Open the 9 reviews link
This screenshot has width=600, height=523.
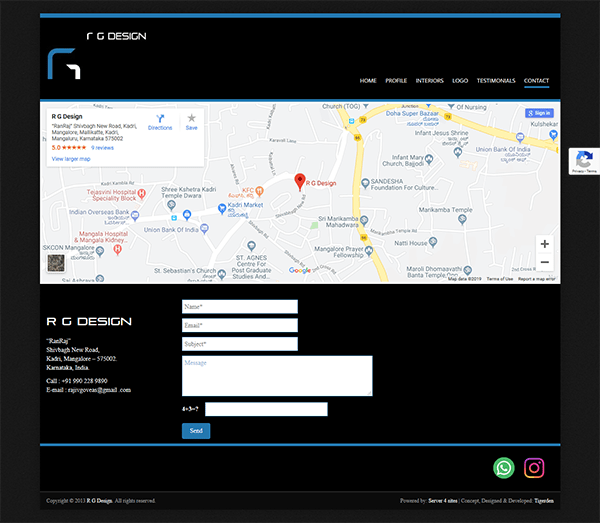pos(102,148)
